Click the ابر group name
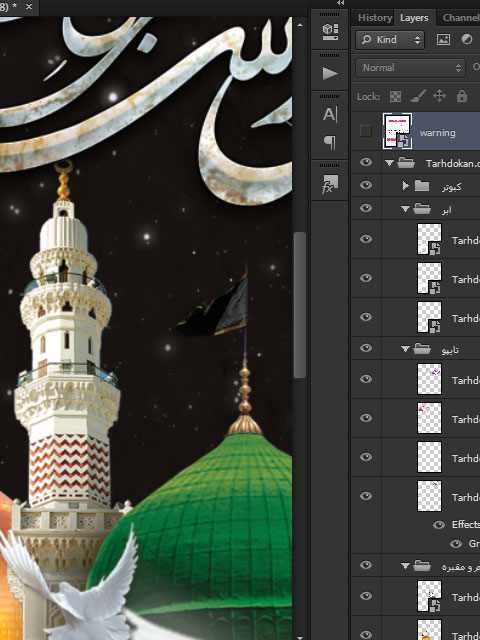The height and width of the screenshot is (640, 480). click(x=446, y=210)
